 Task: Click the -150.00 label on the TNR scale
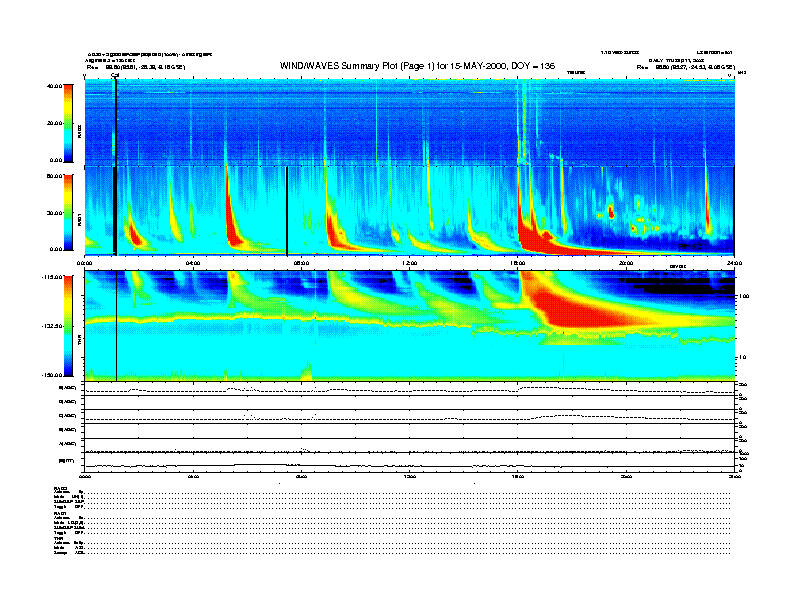coord(52,375)
